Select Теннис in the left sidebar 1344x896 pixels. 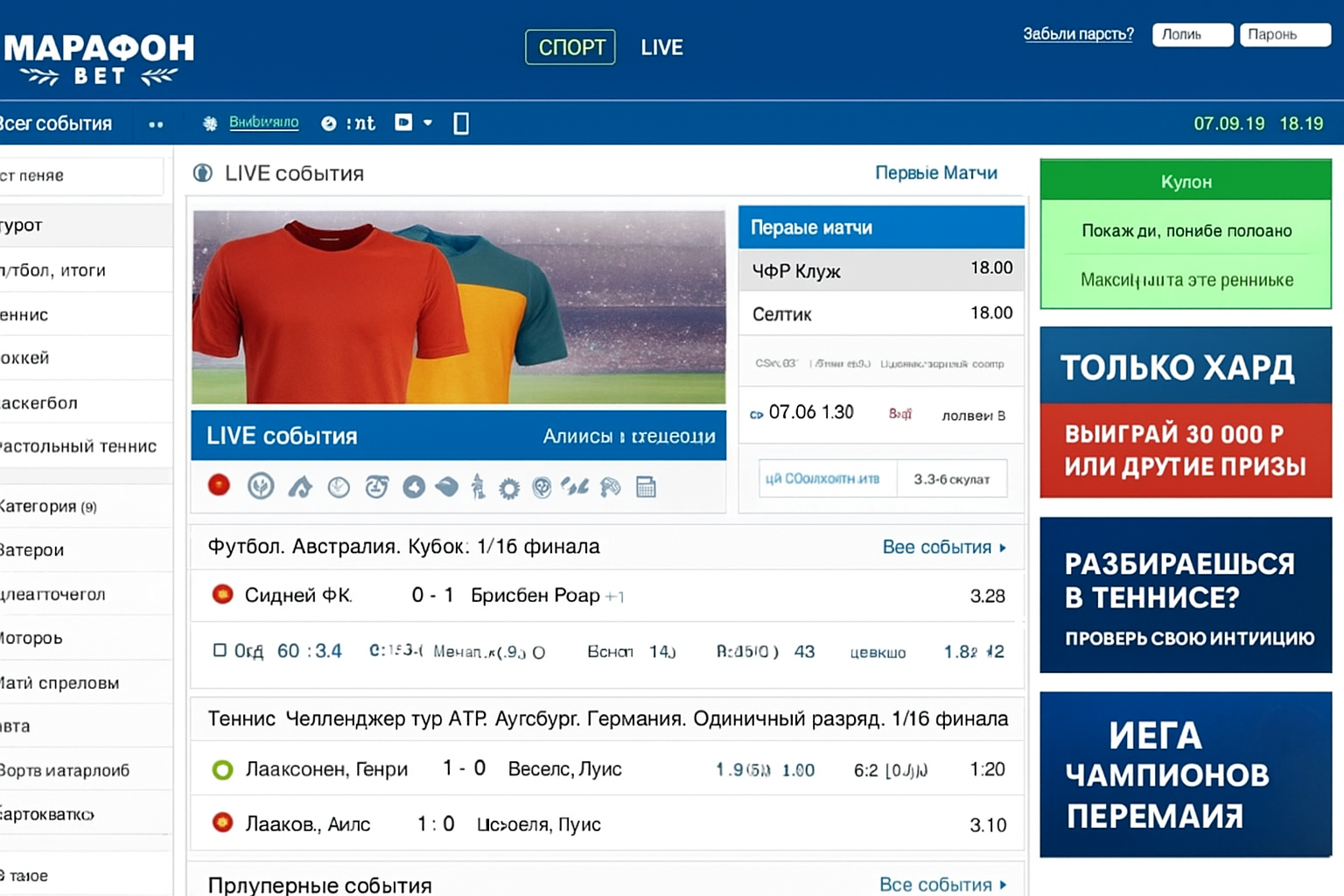[x=35, y=314]
